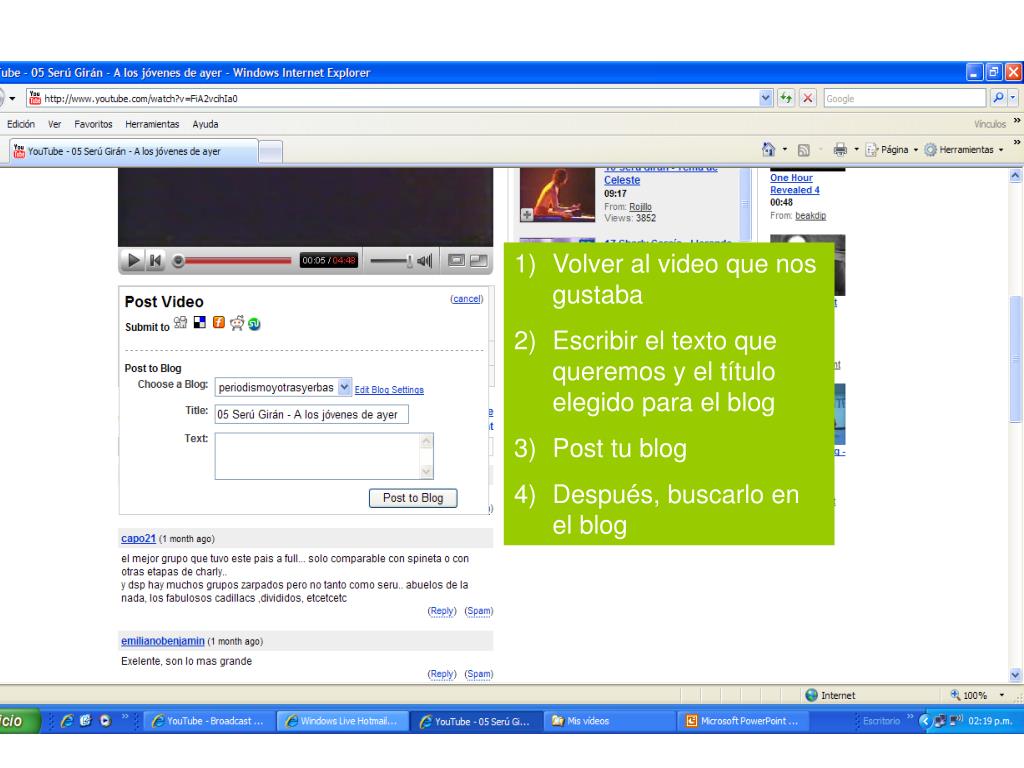
Task: Open the Herramientas menu bar item
Action: 152,124
